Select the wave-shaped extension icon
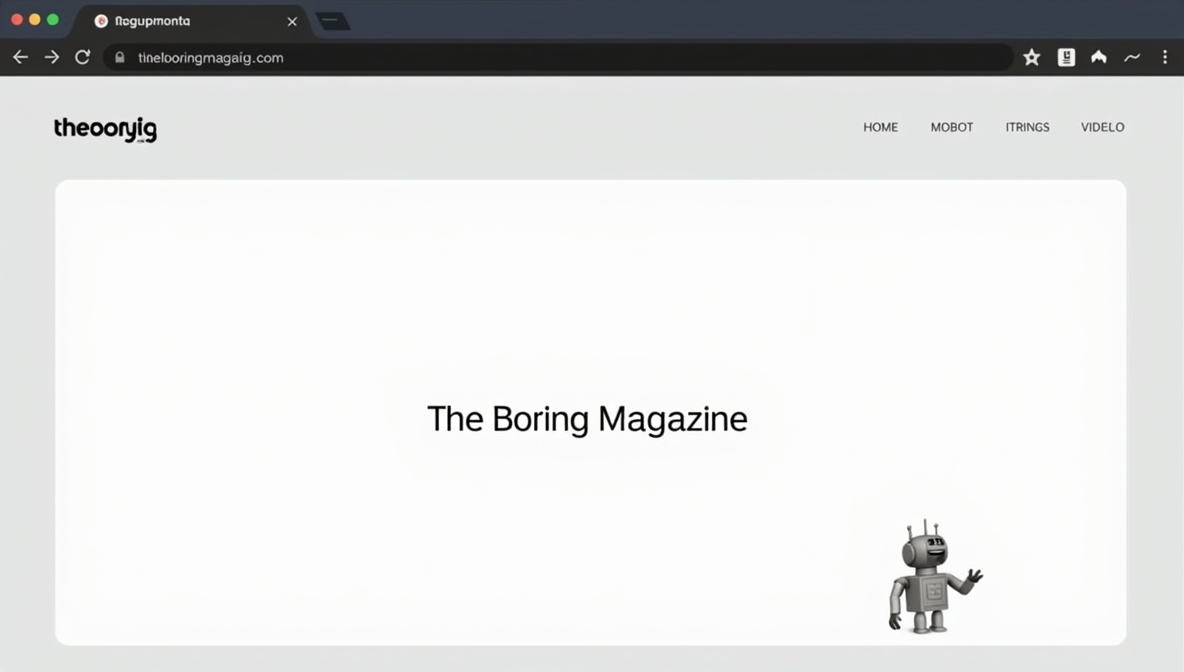The width and height of the screenshot is (1184, 672). tap(1132, 57)
